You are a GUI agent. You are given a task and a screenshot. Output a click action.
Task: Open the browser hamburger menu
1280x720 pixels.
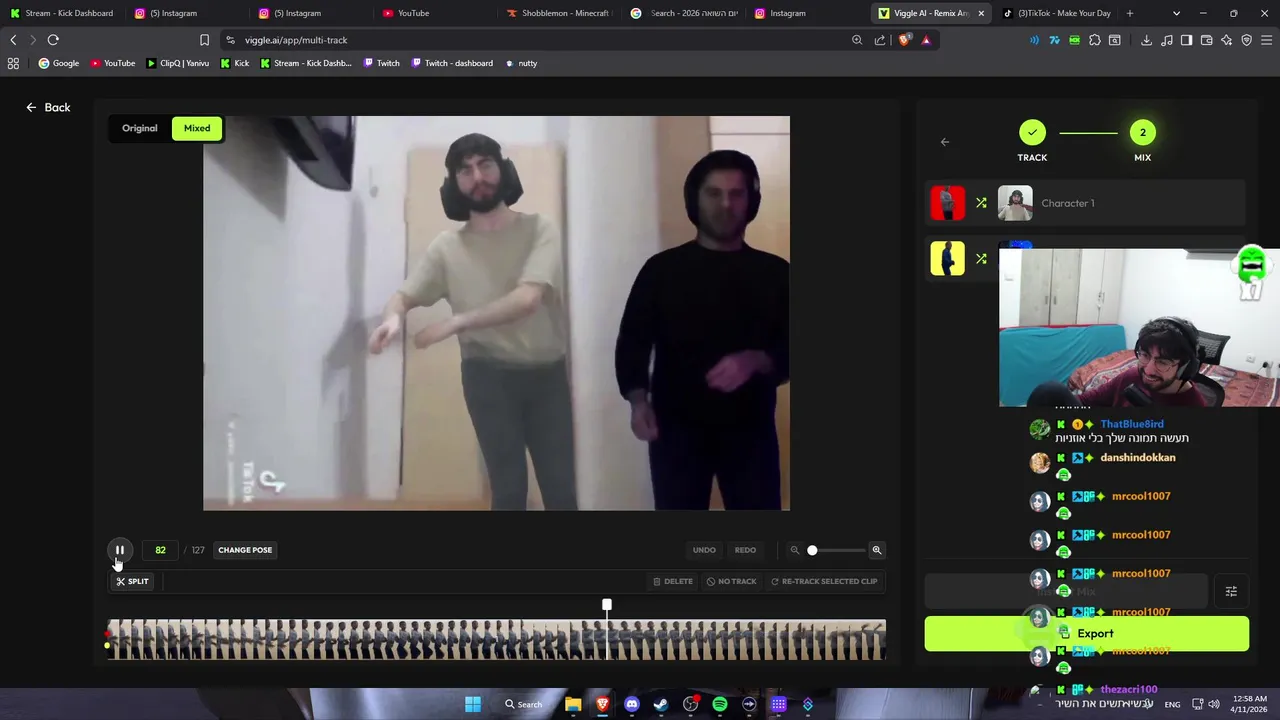(1267, 40)
